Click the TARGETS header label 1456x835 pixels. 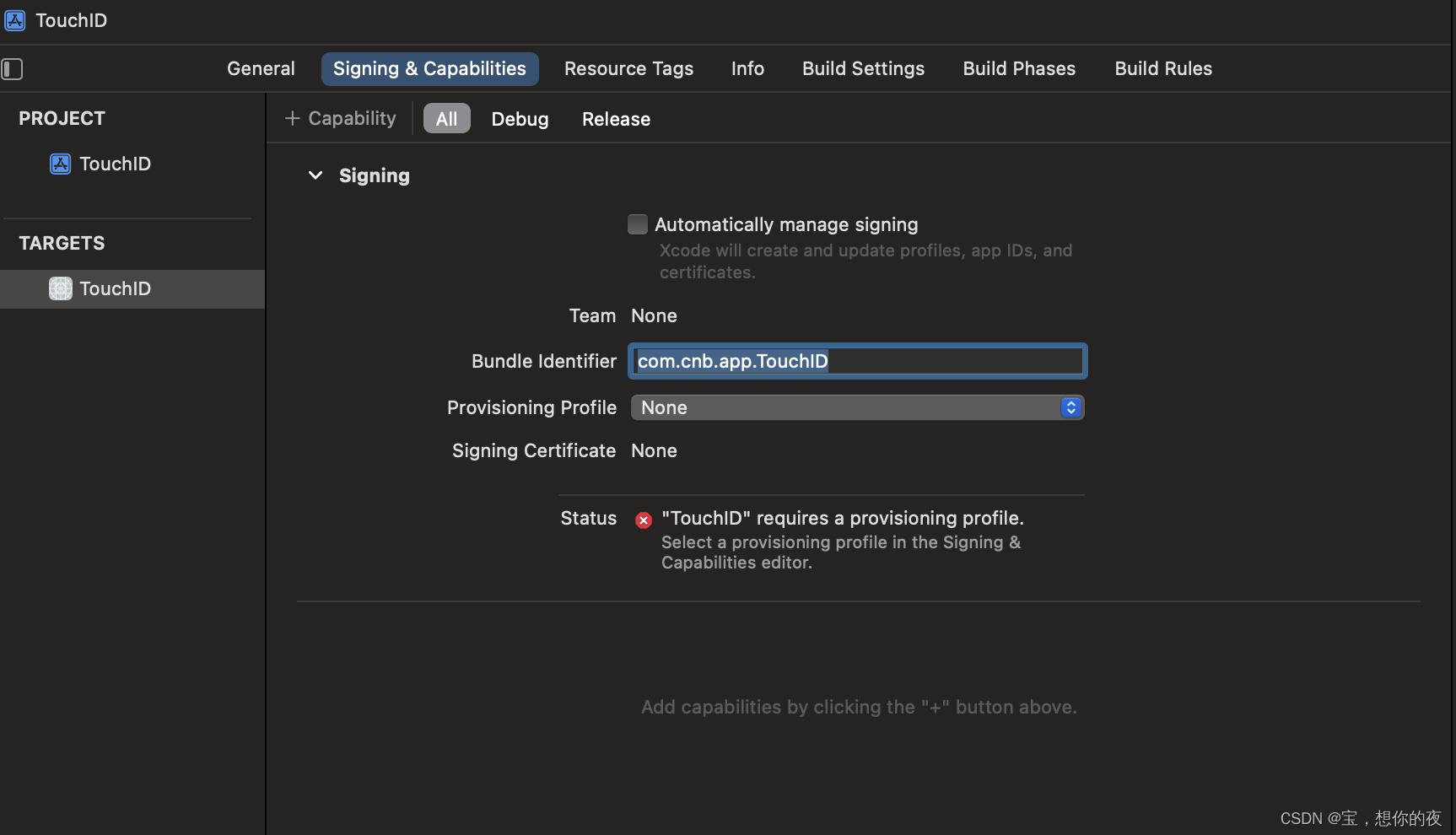[62, 243]
